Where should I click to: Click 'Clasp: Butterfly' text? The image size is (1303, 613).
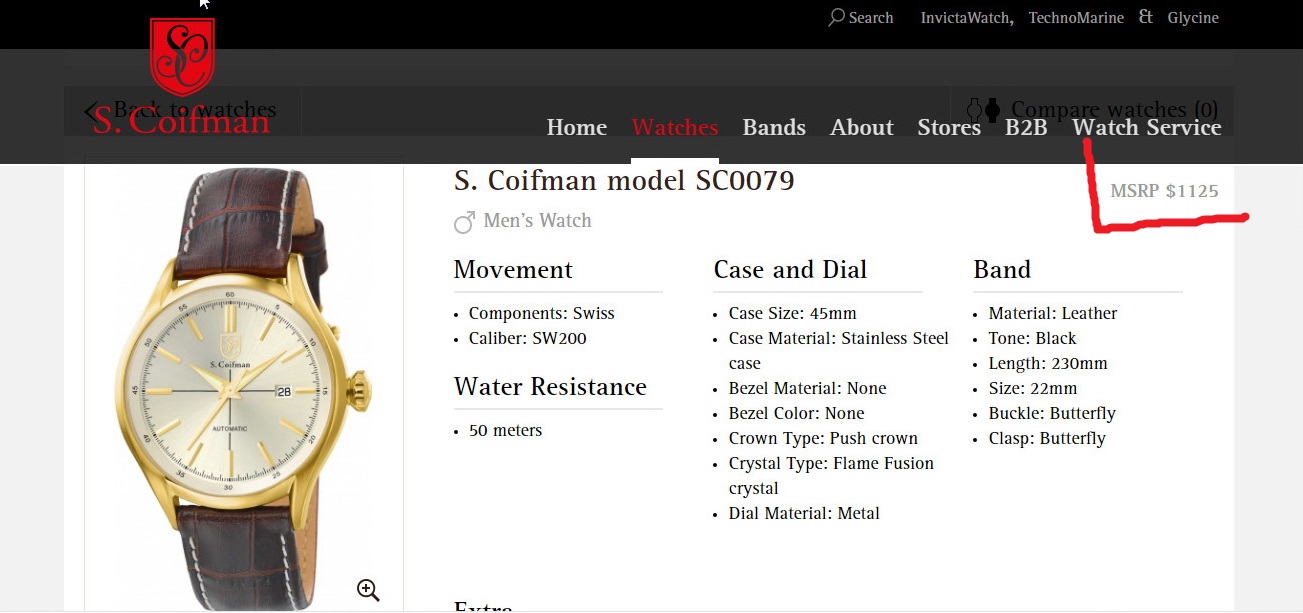(x=1047, y=438)
